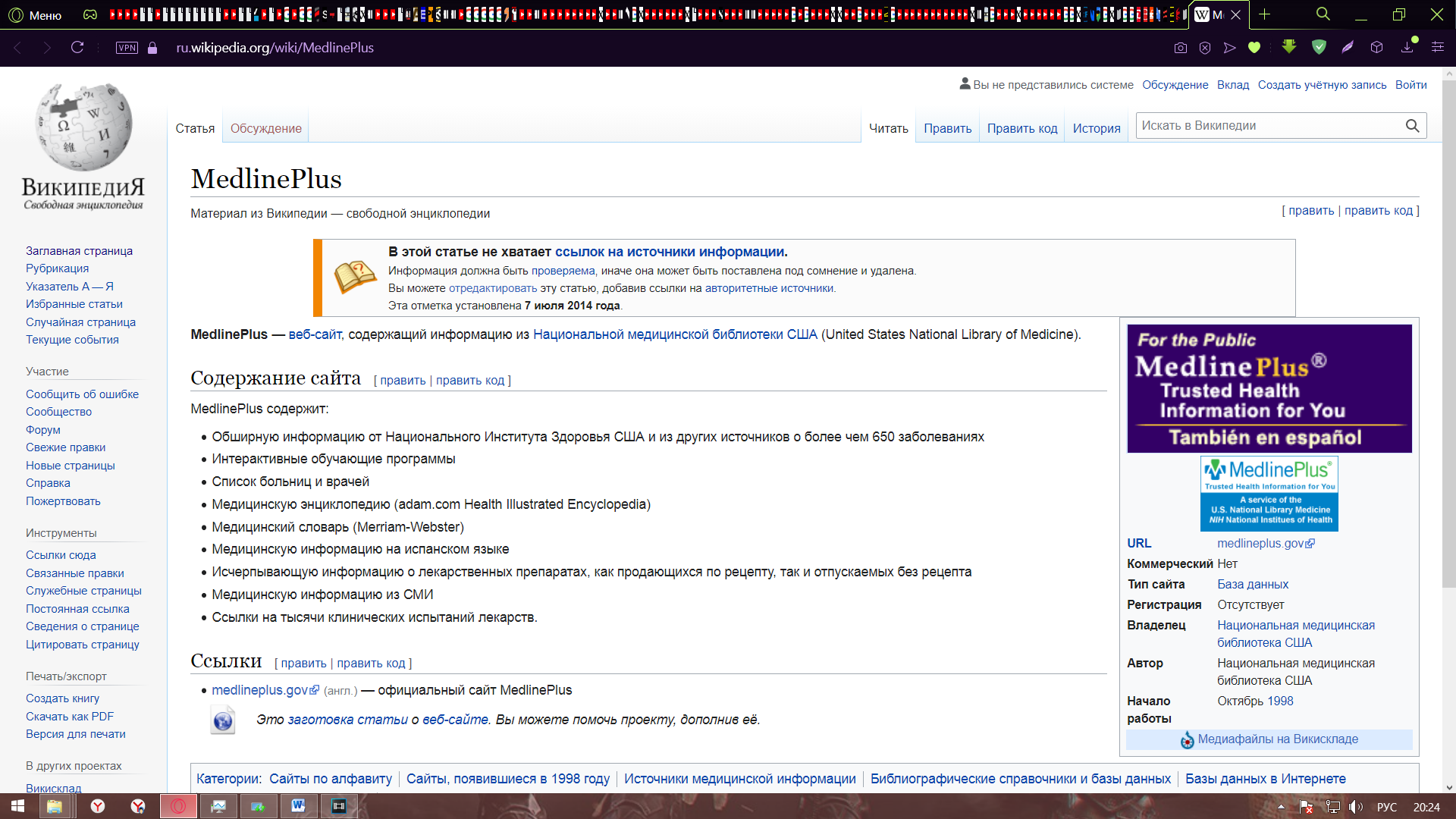Open the extensions cube icon

pyautogui.click(x=1377, y=47)
